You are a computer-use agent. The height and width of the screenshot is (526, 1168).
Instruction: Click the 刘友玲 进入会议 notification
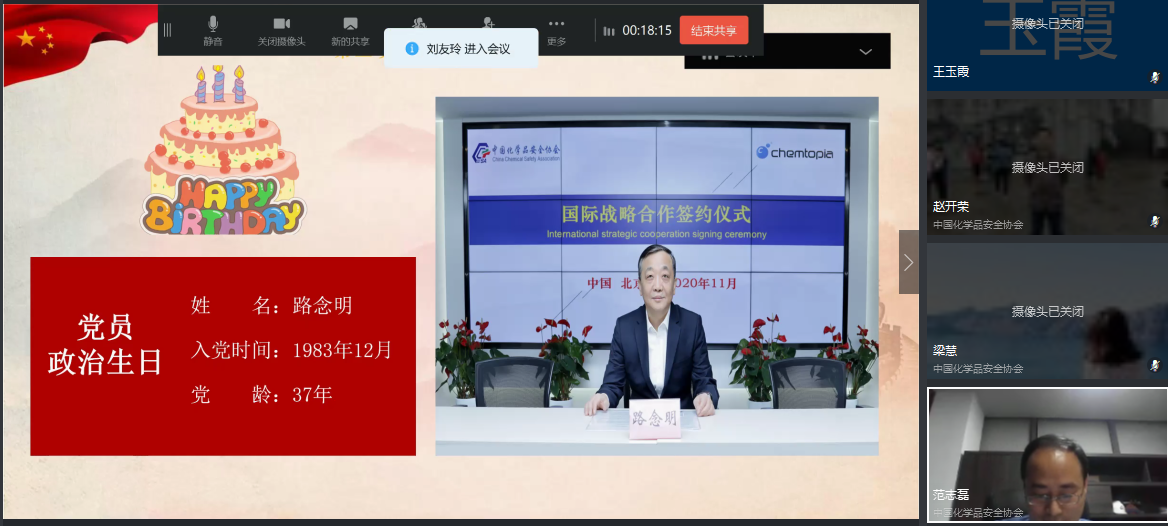[x=467, y=49]
